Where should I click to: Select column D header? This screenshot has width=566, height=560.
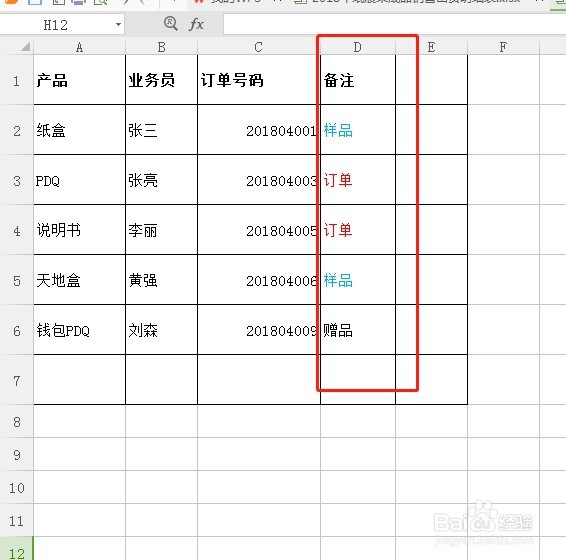pyautogui.click(x=357, y=47)
